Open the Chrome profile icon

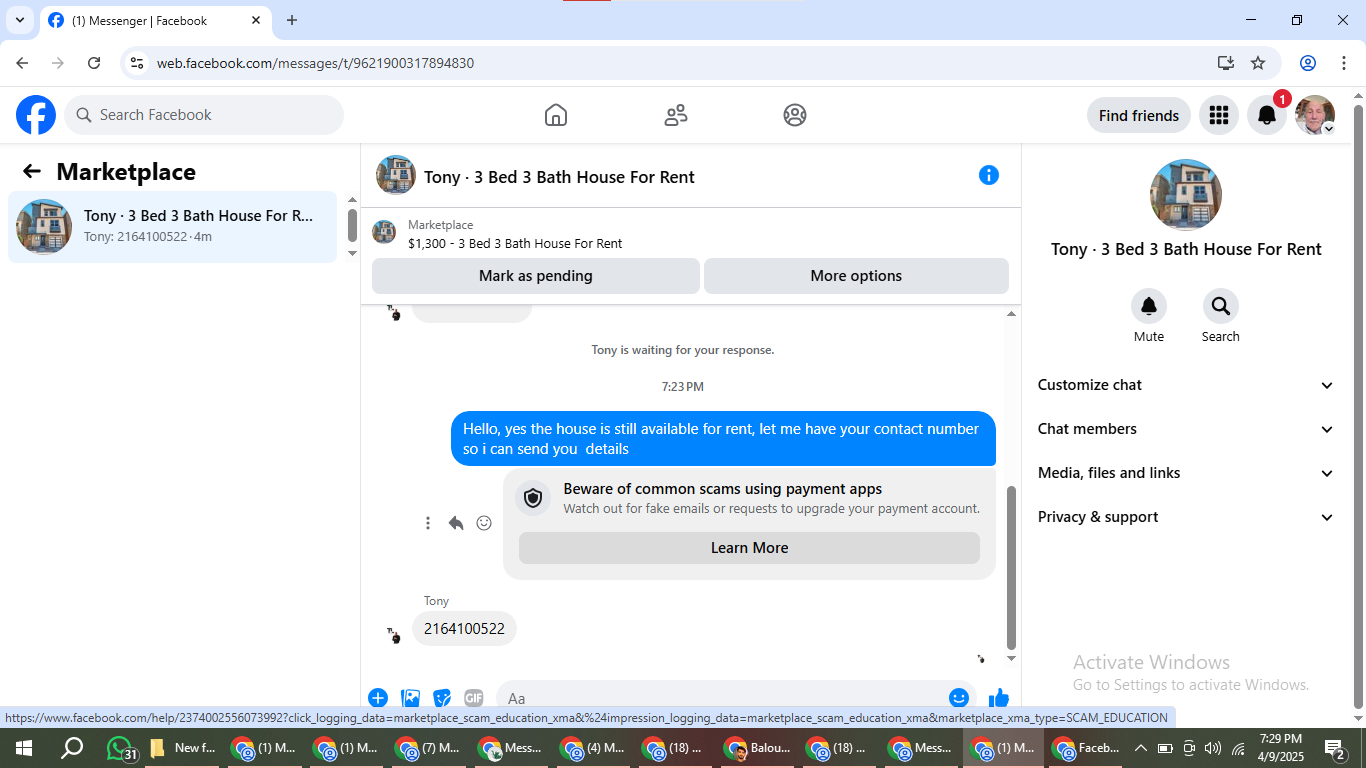pos(1308,63)
